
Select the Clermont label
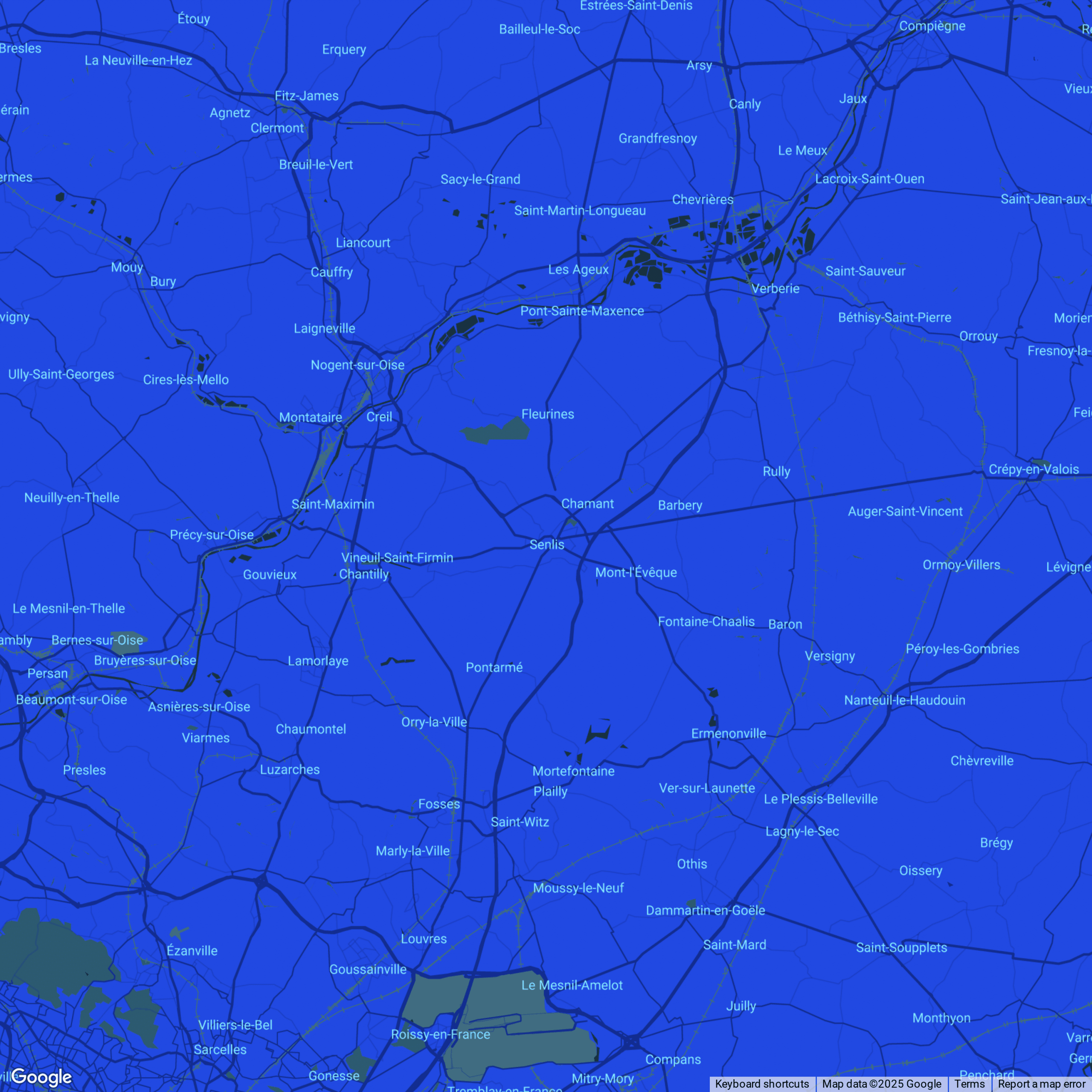(x=278, y=128)
